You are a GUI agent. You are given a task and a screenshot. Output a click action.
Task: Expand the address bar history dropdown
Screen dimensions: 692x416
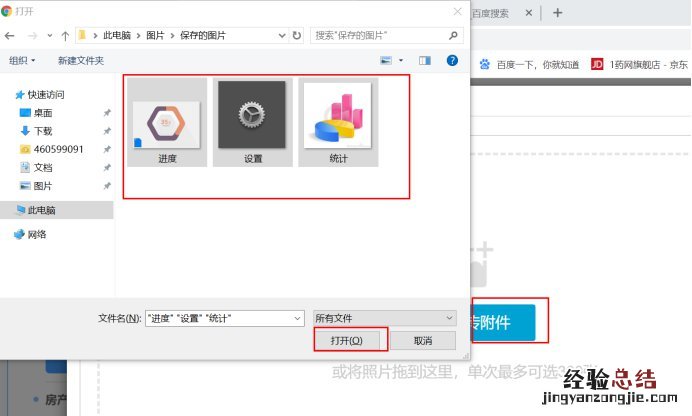[282, 36]
